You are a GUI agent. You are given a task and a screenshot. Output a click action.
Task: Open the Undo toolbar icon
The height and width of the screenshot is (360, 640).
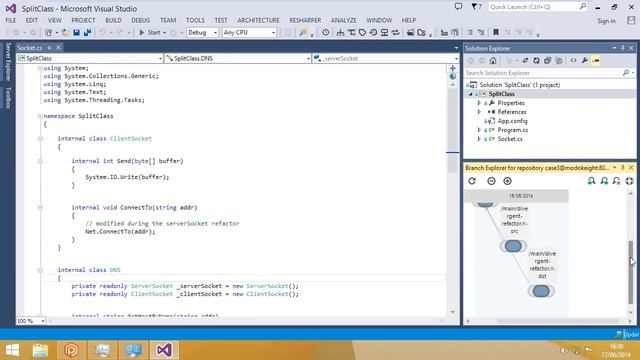pos(103,33)
